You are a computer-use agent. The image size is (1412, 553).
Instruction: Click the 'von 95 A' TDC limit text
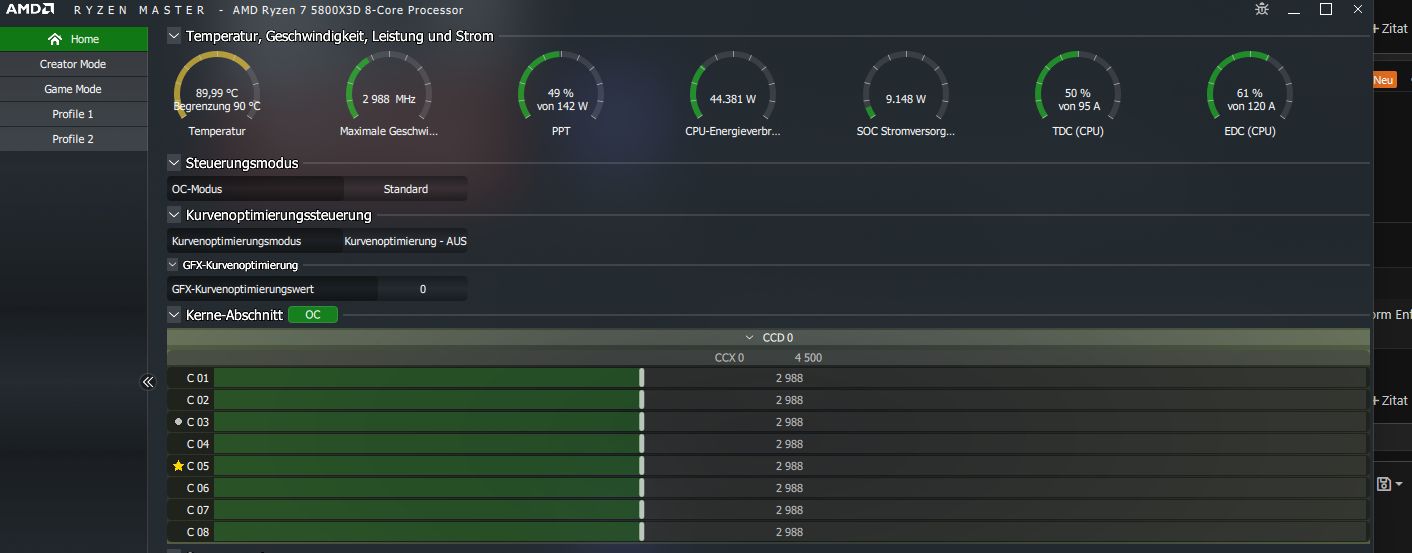tap(1078, 106)
